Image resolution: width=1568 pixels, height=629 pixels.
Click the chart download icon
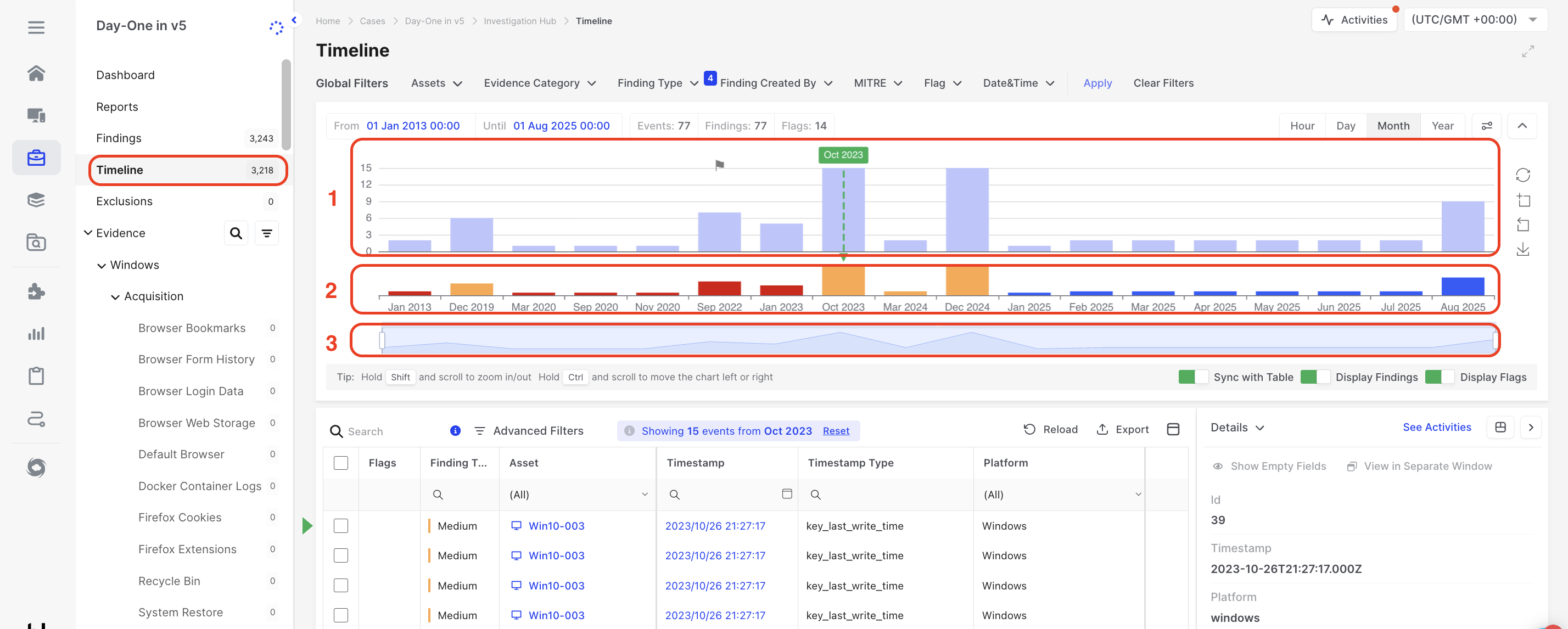click(1522, 249)
